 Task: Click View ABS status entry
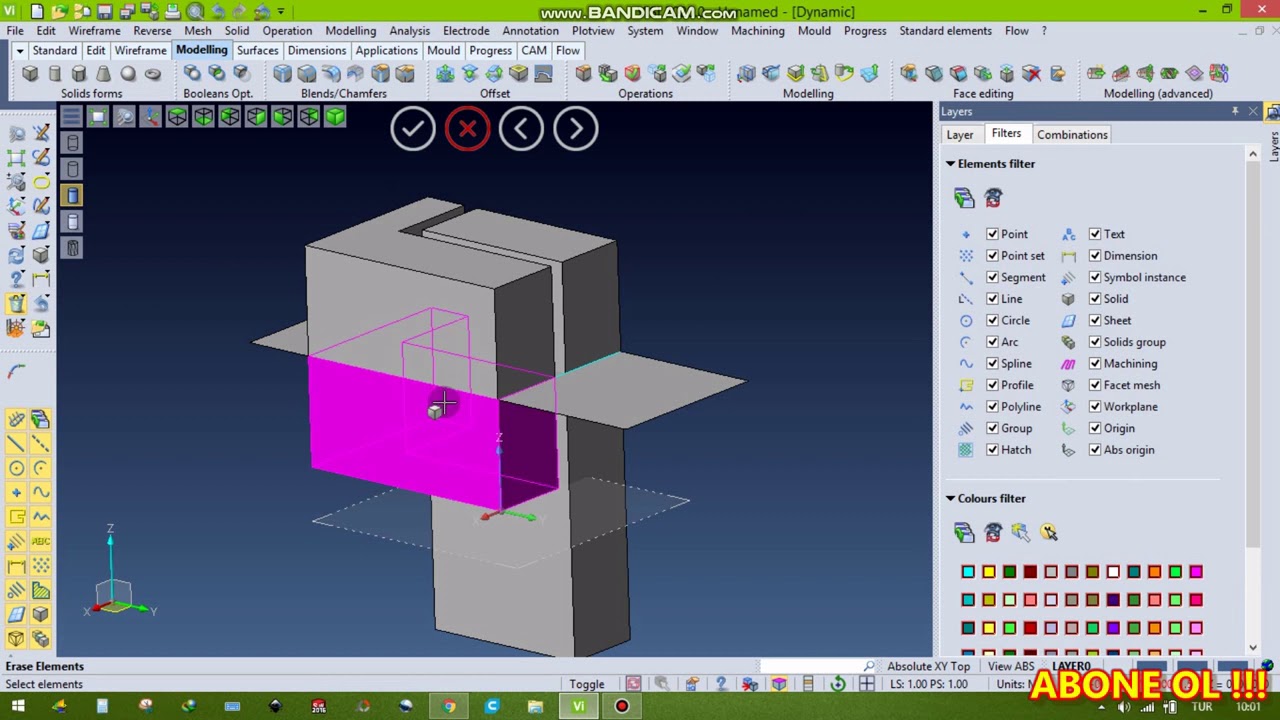(x=1011, y=666)
